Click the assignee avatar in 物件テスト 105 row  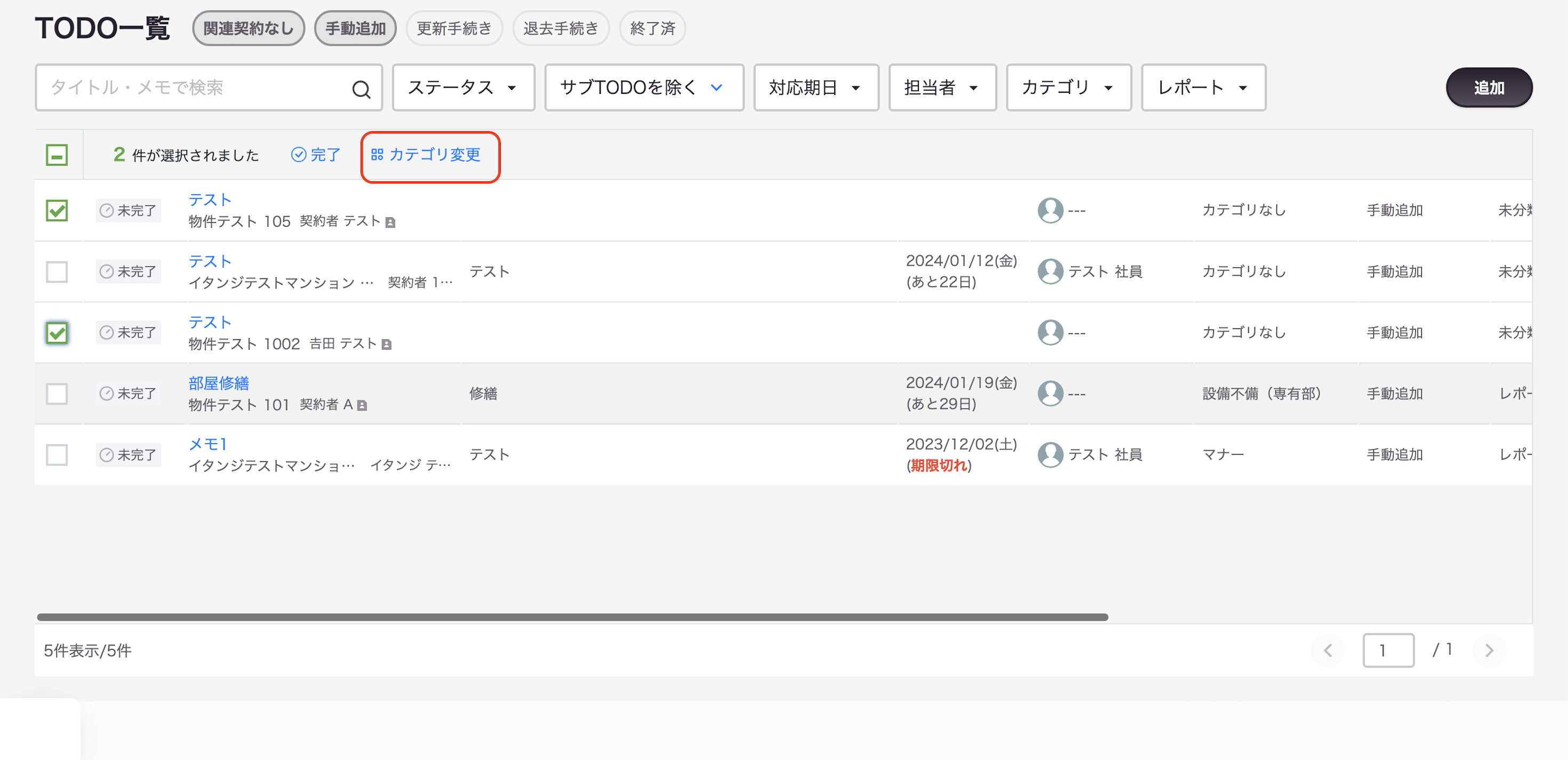[1050, 211]
